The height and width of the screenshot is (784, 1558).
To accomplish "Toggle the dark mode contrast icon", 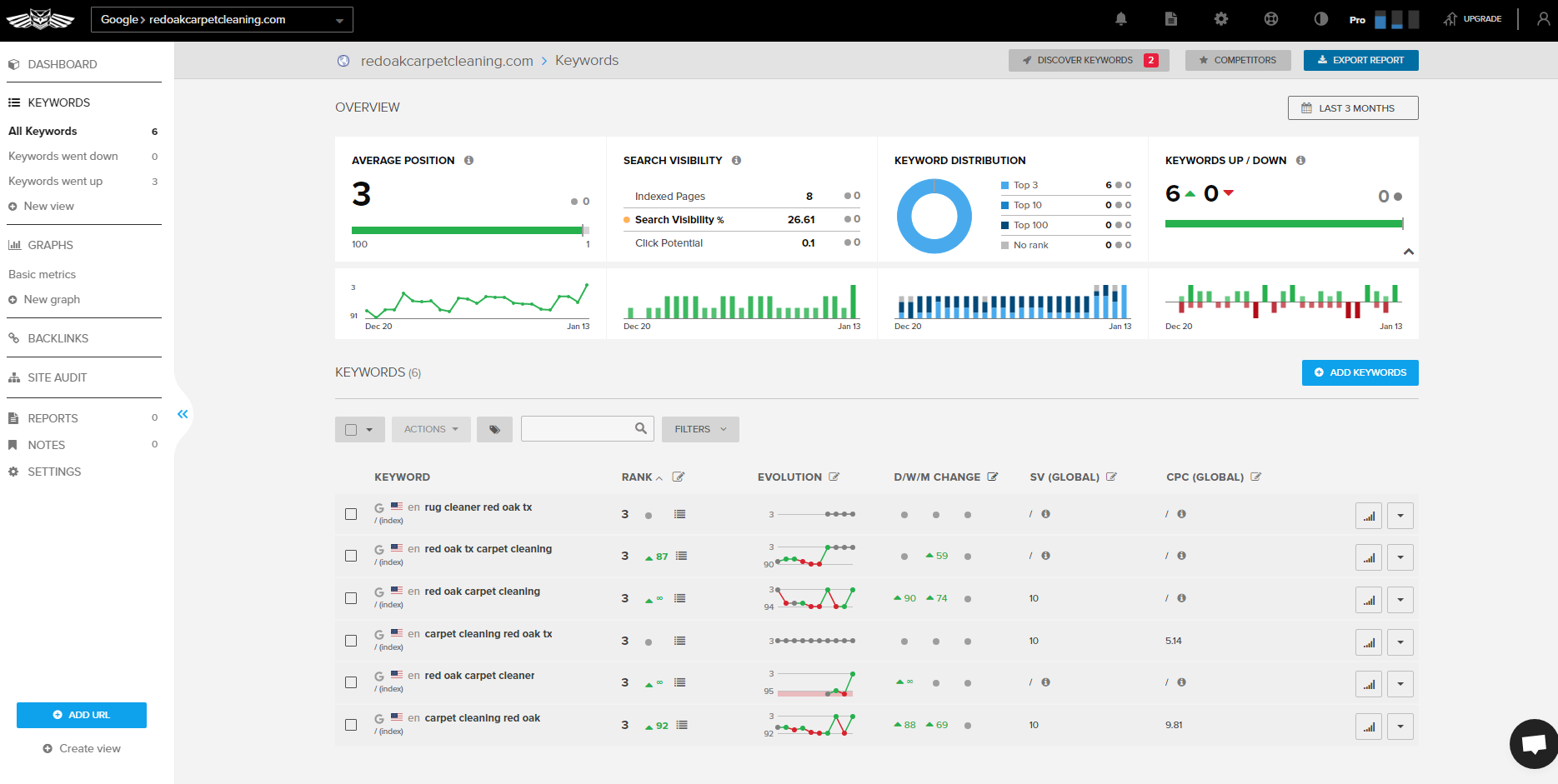I will click(1320, 19).
